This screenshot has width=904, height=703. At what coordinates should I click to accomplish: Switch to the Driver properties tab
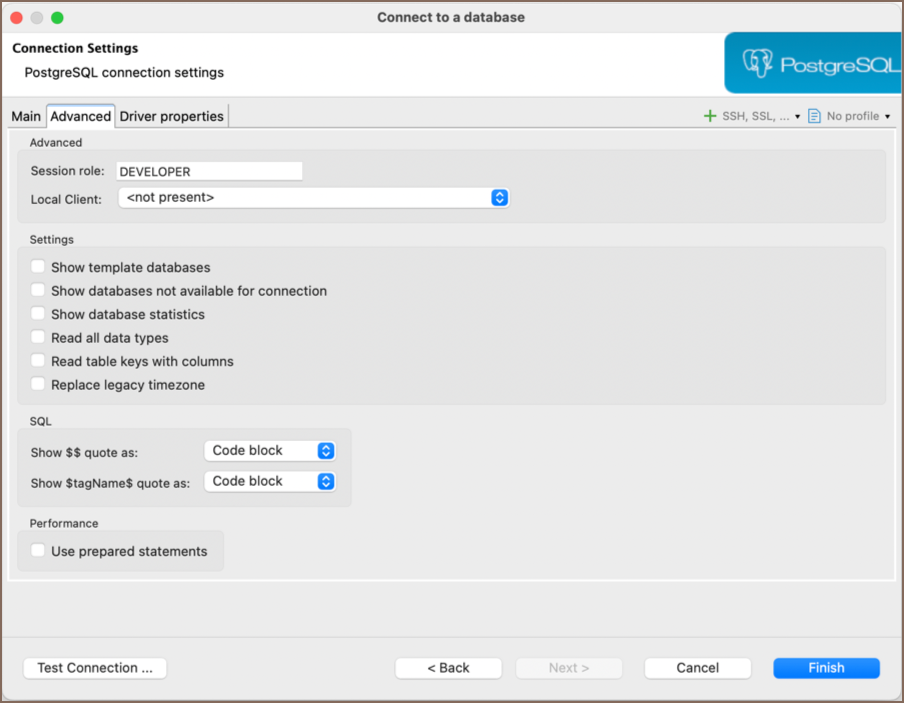(172, 116)
